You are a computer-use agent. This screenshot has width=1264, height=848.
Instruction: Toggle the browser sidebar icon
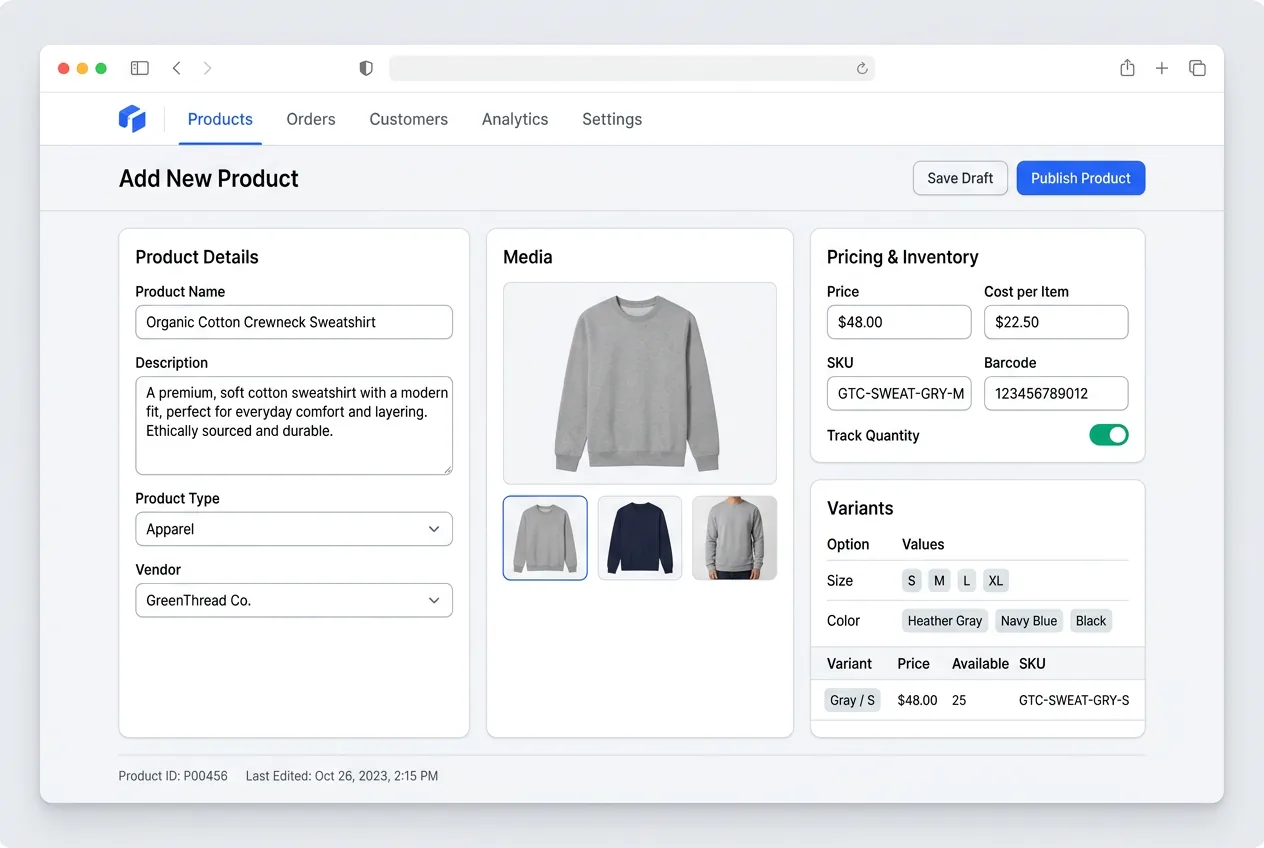tap(139, 67)
